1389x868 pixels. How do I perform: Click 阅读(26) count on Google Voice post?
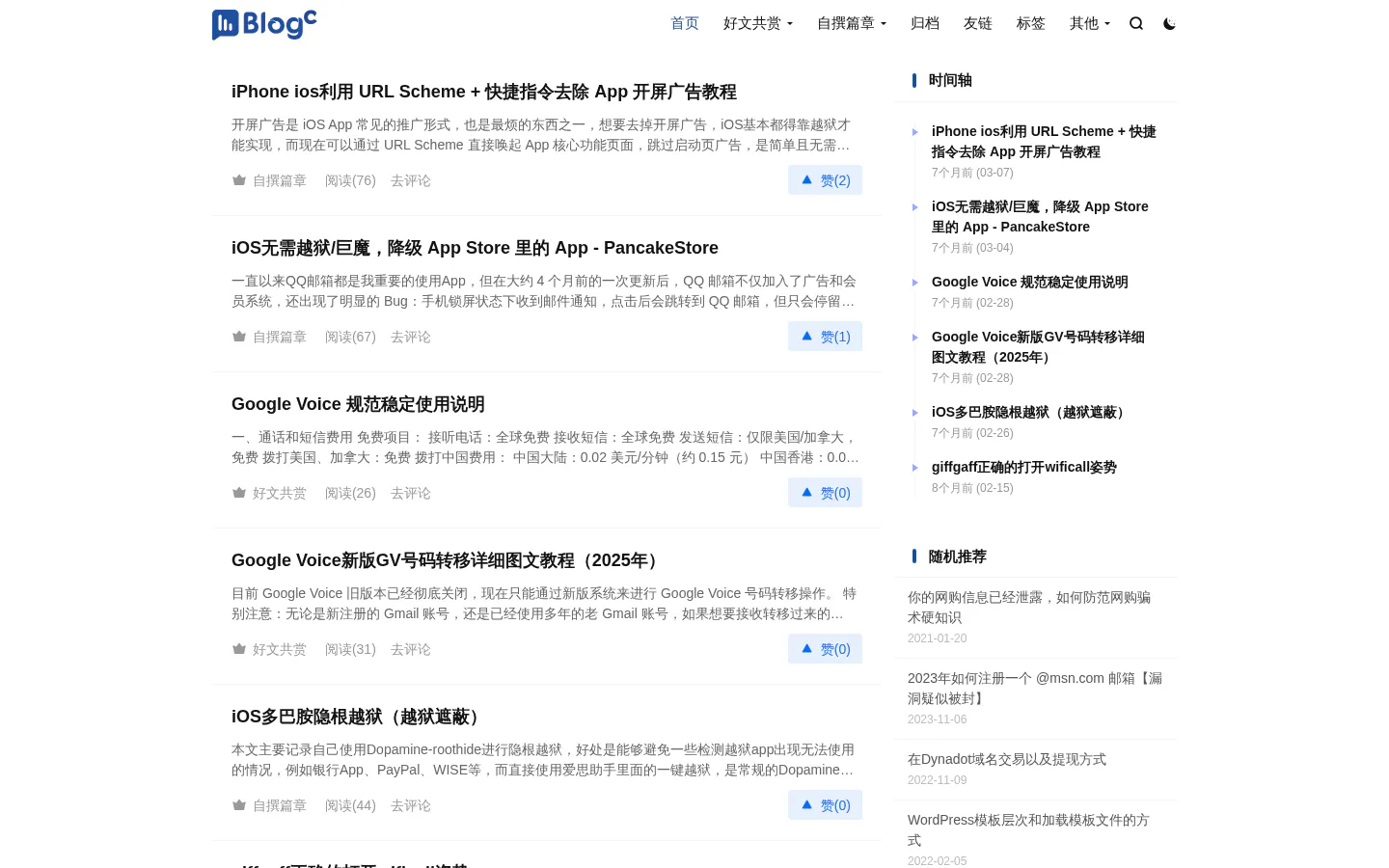pyautogui.click(x=350, y=493)
